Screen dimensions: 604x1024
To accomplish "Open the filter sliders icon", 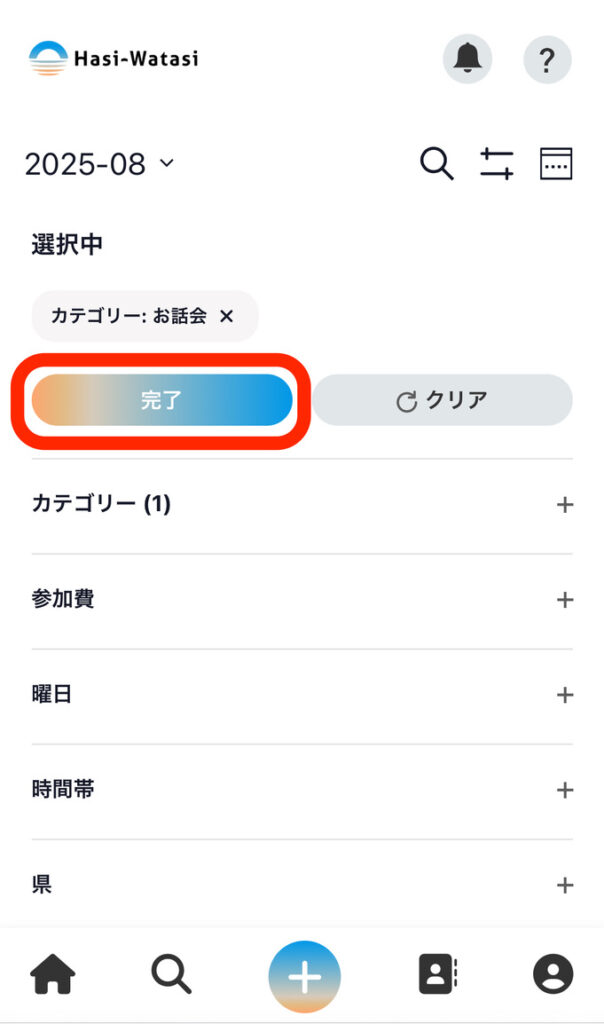I will pyautogui.click(x=496, y=163).
